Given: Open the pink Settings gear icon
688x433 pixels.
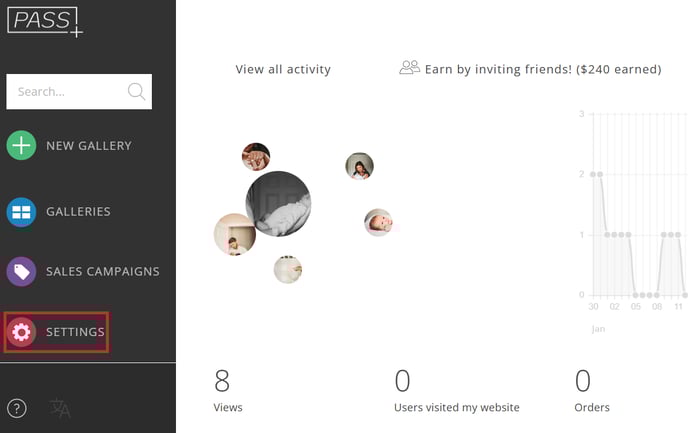Looking at the screenshot, I should coord(21,332).
